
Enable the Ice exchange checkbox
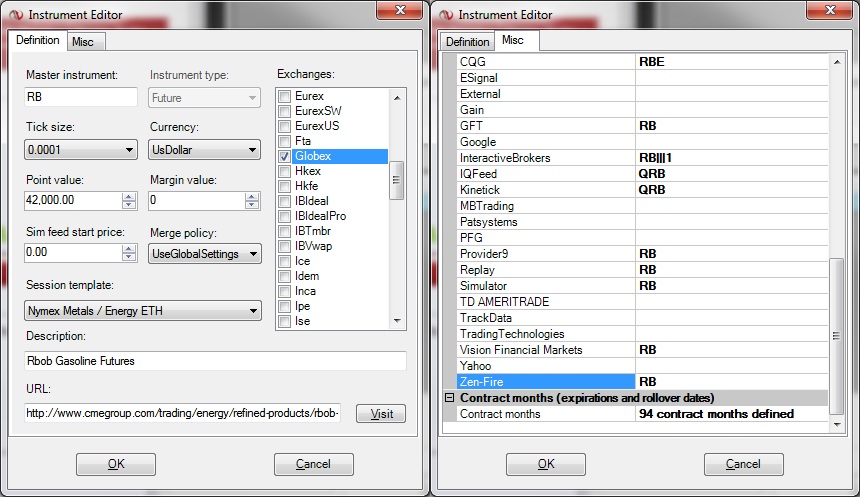coord(285,262)
